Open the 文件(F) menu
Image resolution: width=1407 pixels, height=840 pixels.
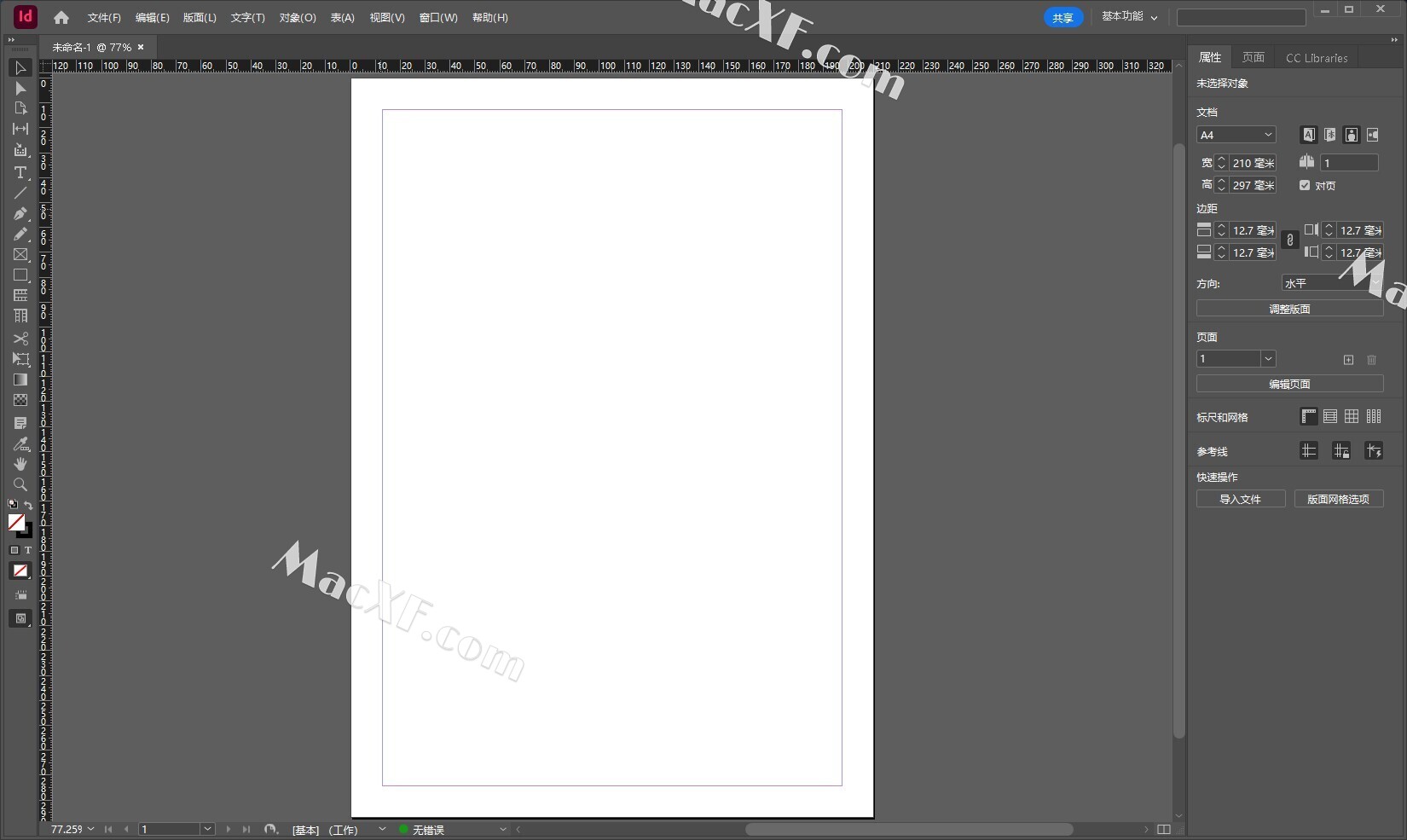pyautogui.click(x=104, y=17)
